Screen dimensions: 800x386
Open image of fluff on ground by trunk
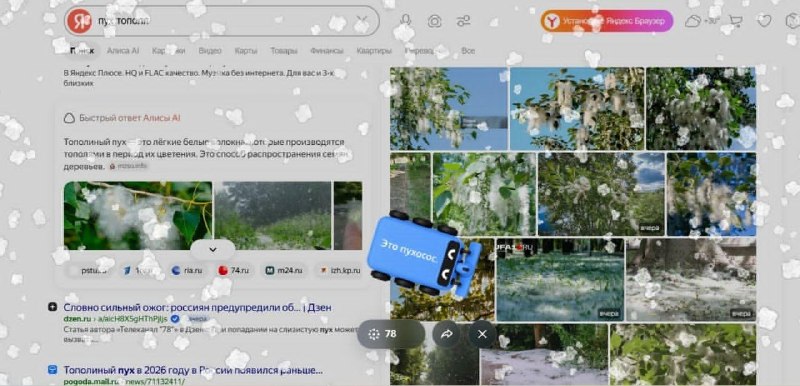point(691,280)
